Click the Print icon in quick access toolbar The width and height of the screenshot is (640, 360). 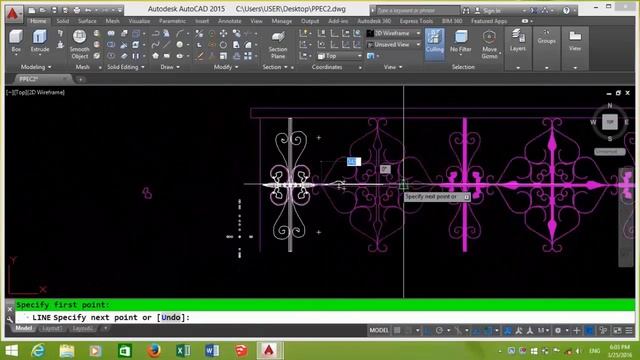77,10
